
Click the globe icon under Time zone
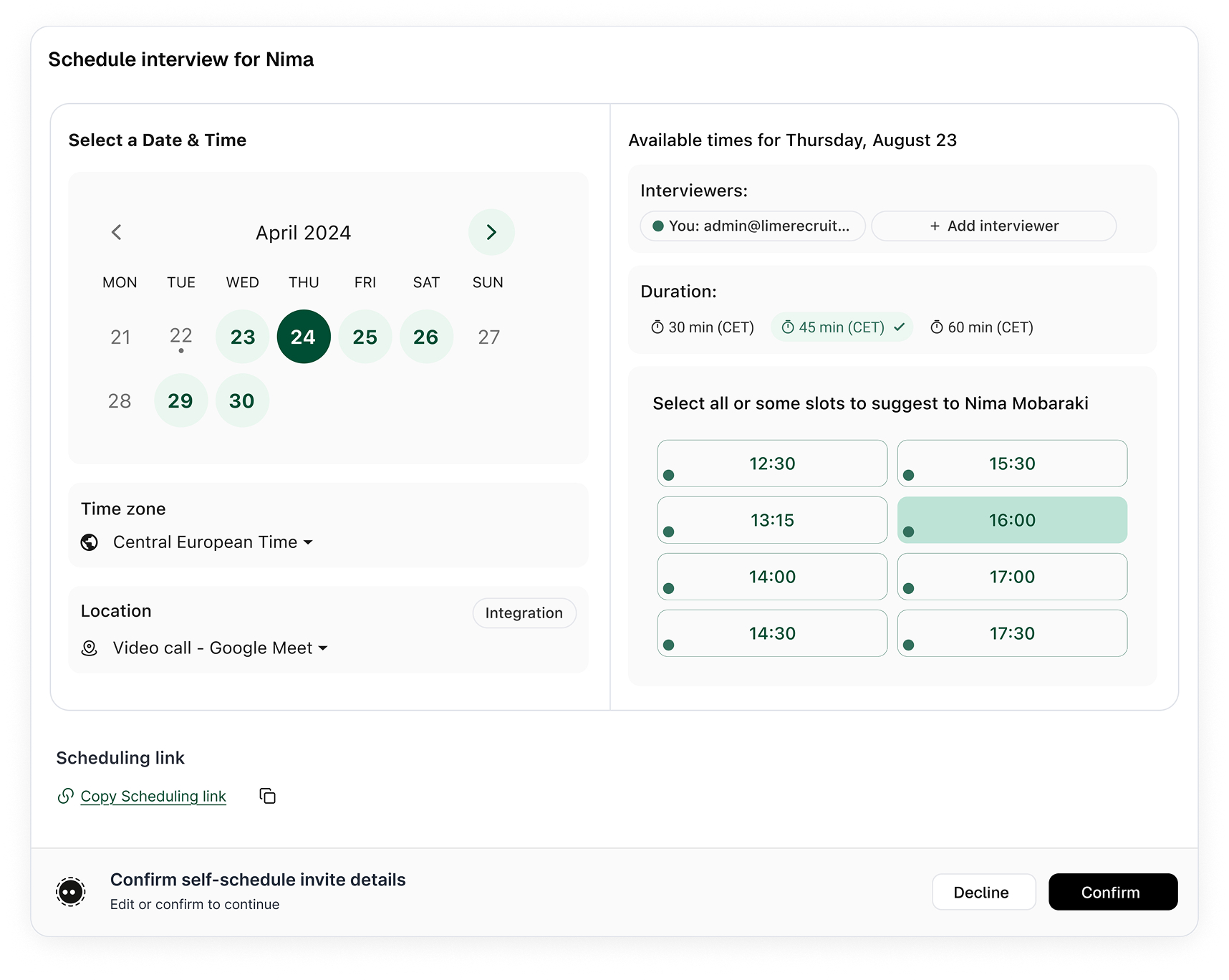coord(90,542)
